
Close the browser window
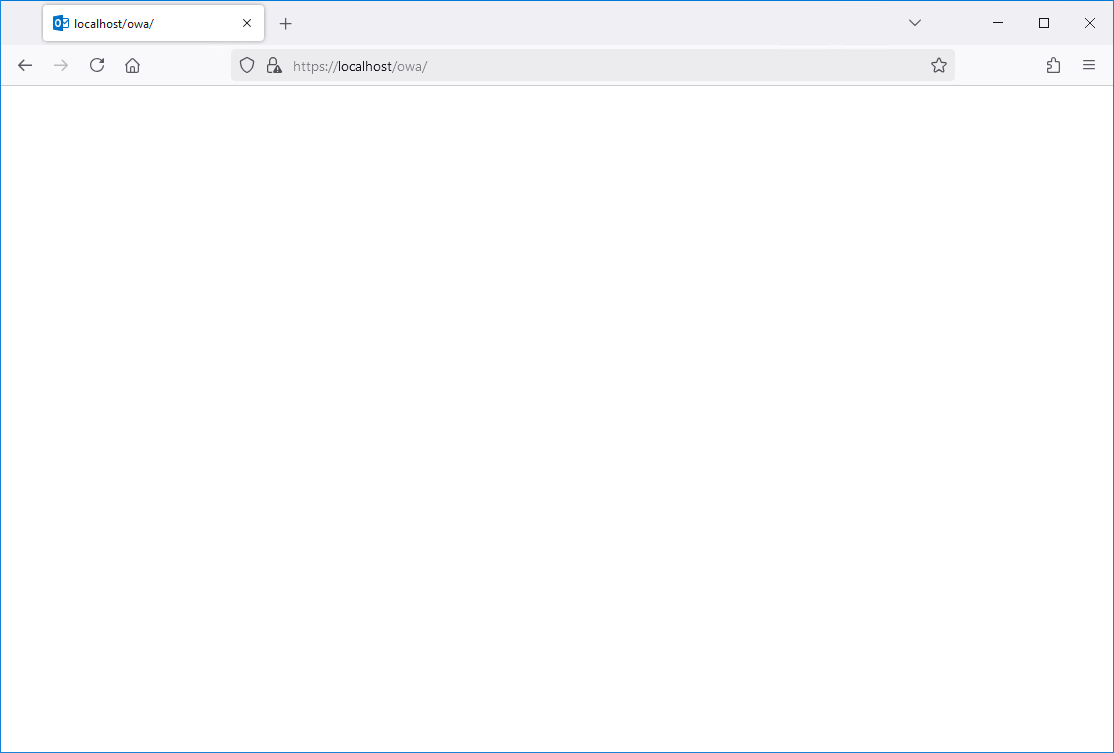[x=1090, y=23]
